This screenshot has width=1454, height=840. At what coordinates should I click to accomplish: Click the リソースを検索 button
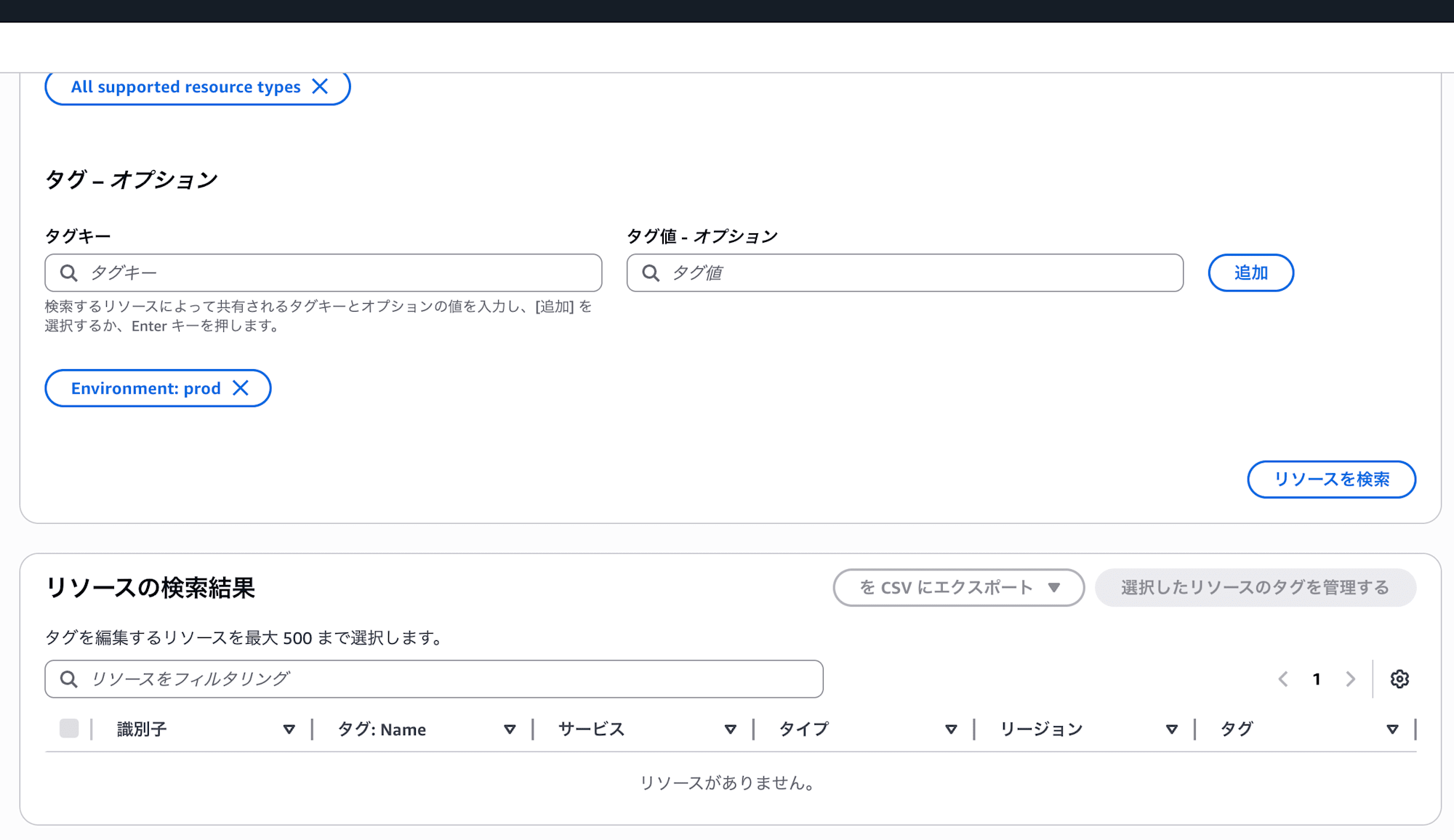1331,480
